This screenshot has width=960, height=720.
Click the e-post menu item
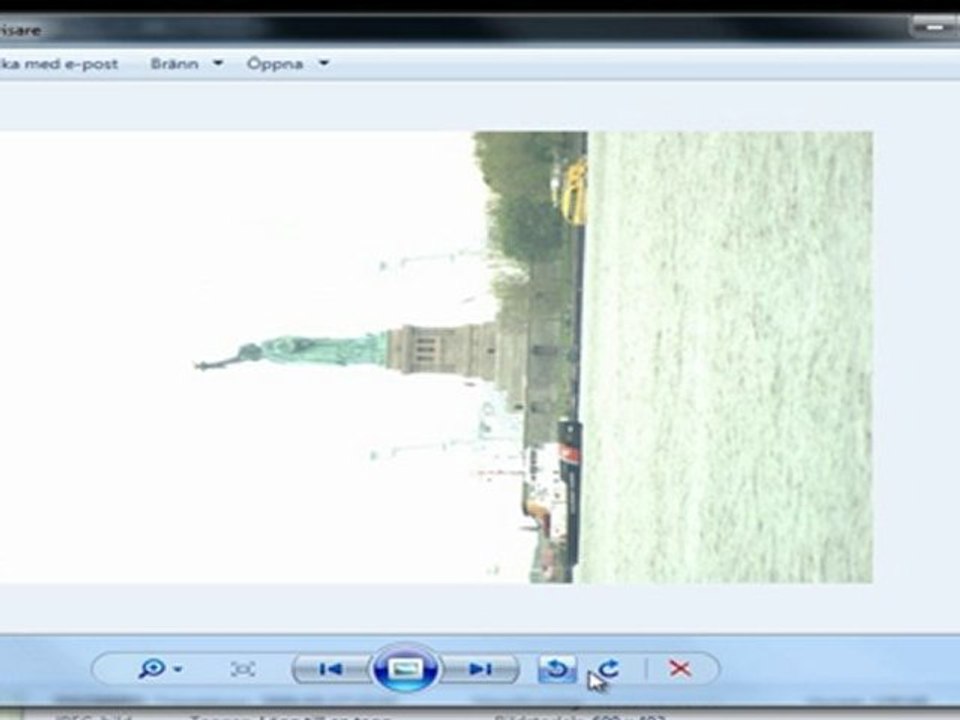click(59, 64)
